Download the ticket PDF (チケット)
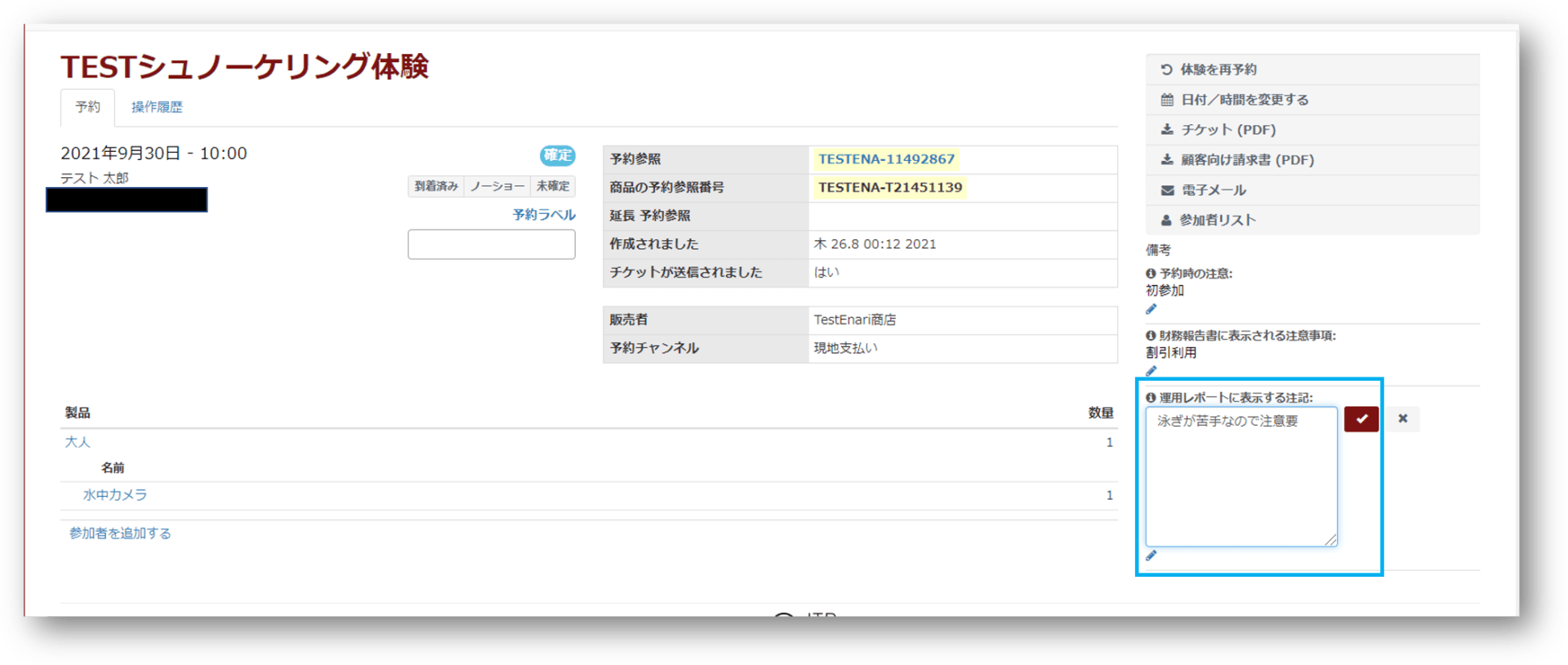 click(x=1227, y=130)
